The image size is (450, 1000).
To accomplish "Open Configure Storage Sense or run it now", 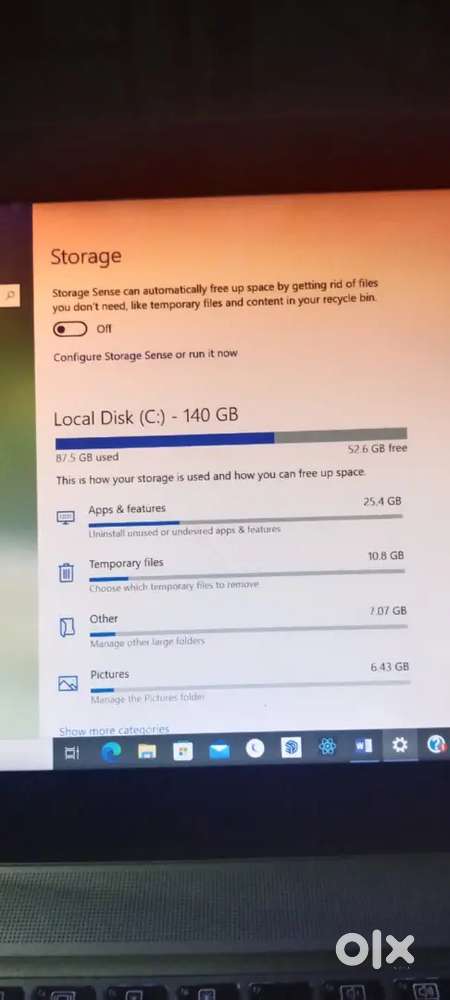I will (x=145, y=355).
